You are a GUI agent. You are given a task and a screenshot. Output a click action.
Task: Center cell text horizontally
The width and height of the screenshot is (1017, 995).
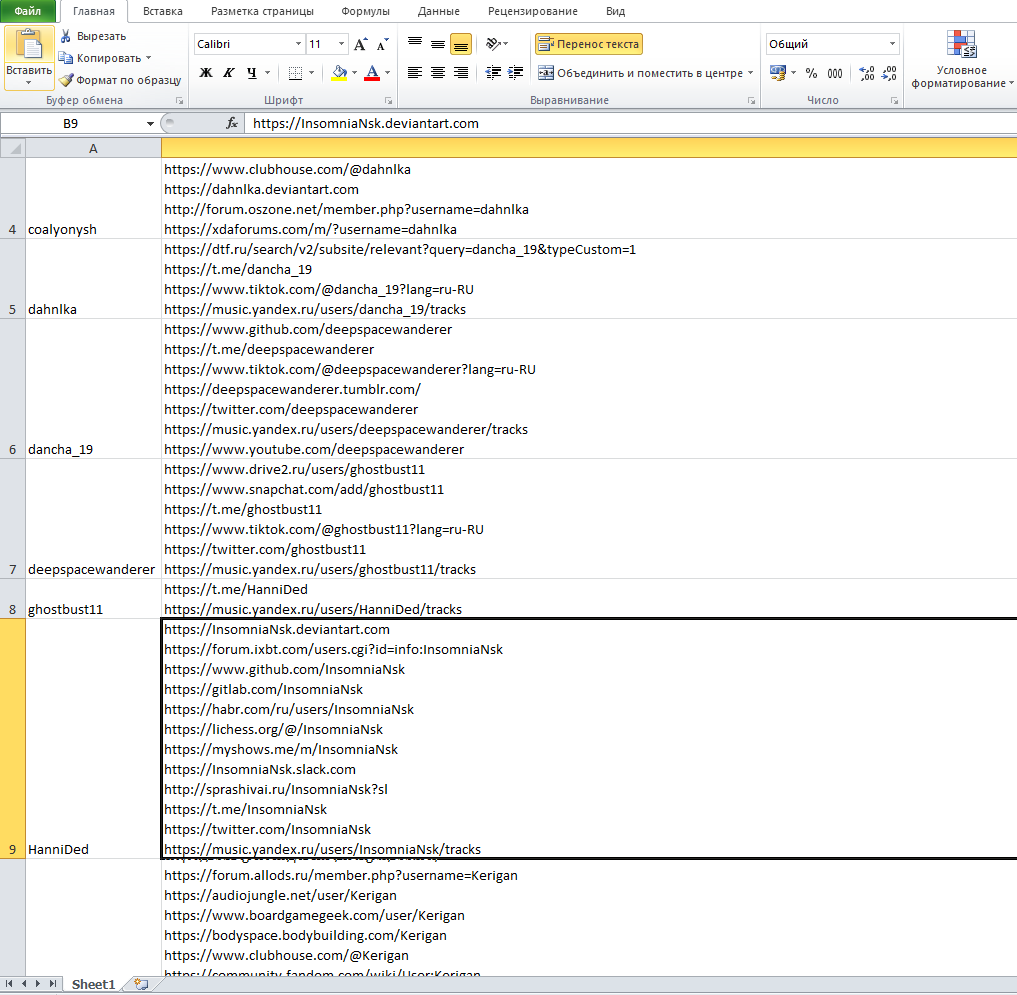(x=438, y=73)
